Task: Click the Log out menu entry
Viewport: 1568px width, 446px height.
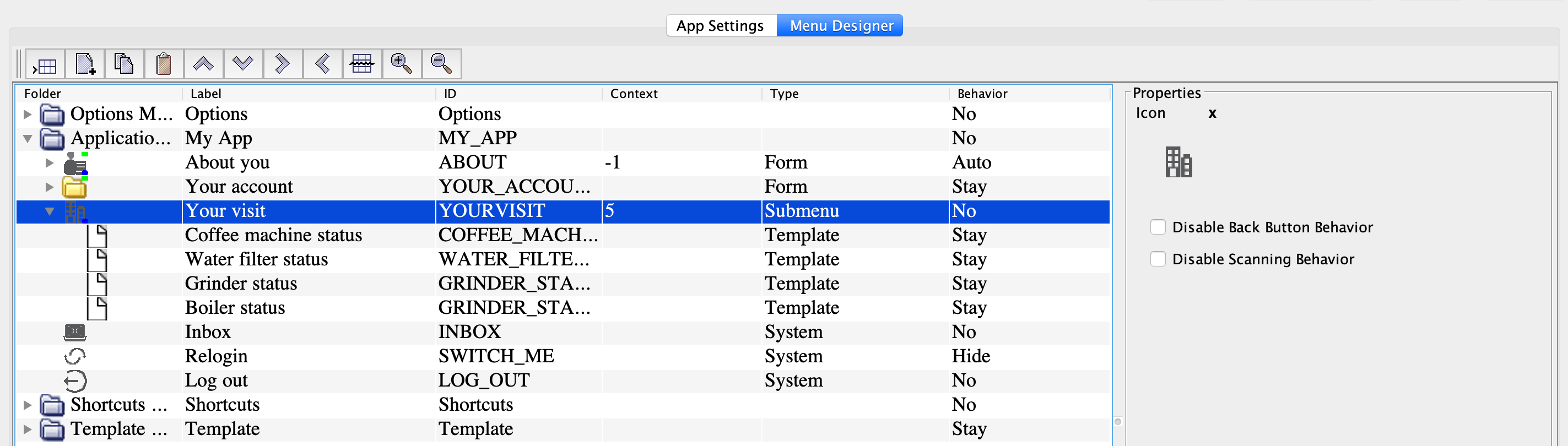Action: point(216,381)
